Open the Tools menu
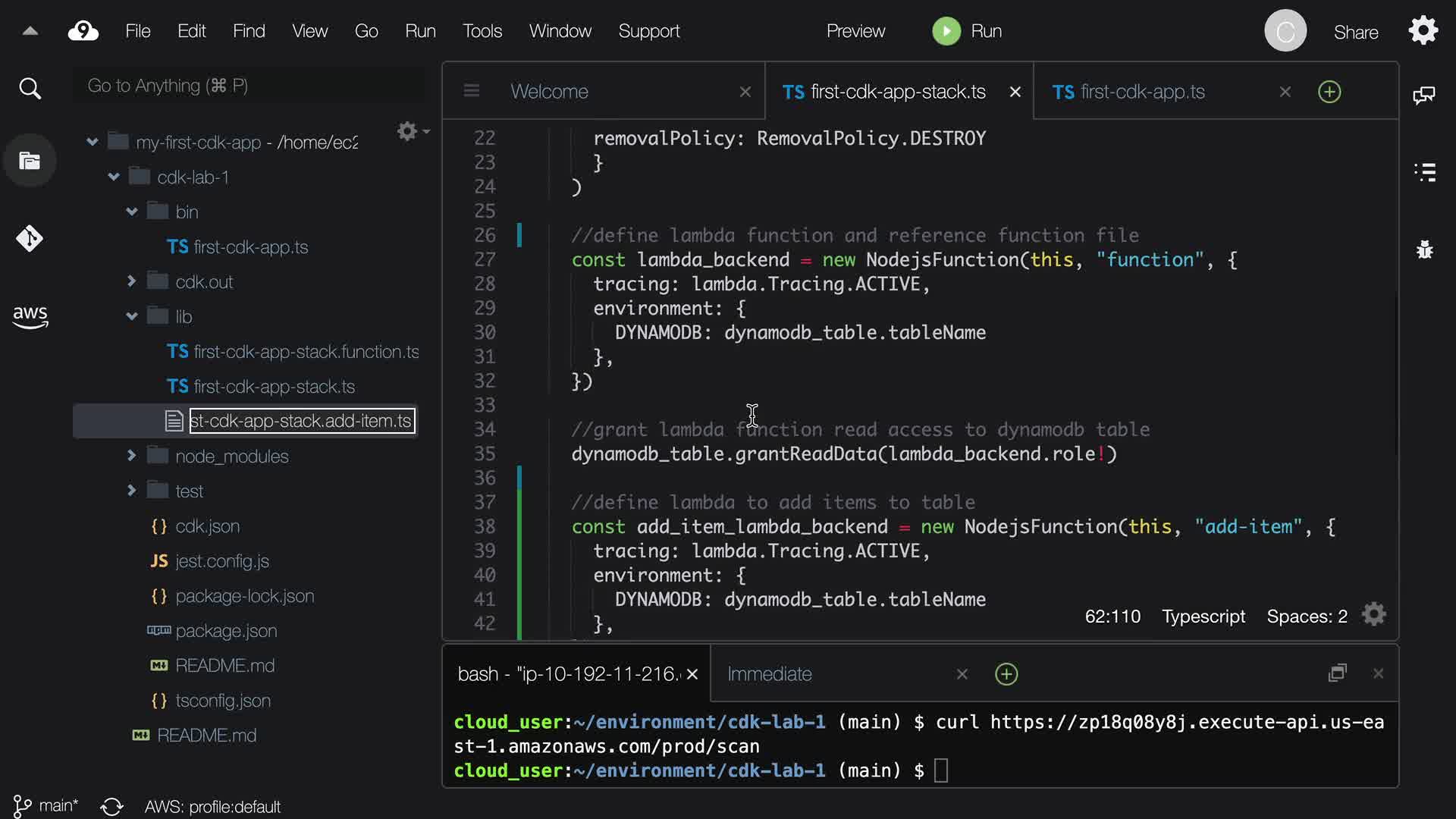This screenshot has height=819, width=1456. click(x=482, y=31)
